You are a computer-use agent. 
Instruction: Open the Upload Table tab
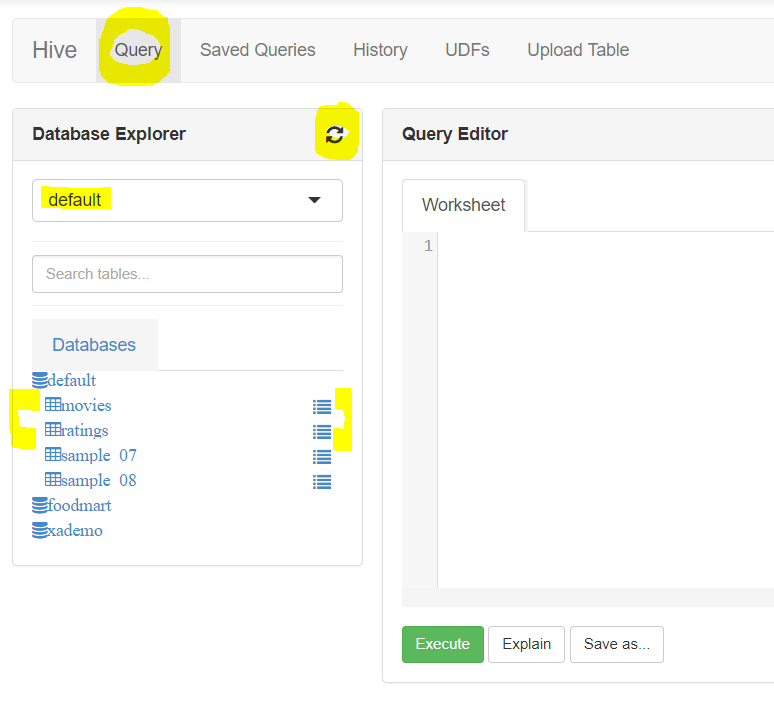pyautogui.click(x=578, y=50)
